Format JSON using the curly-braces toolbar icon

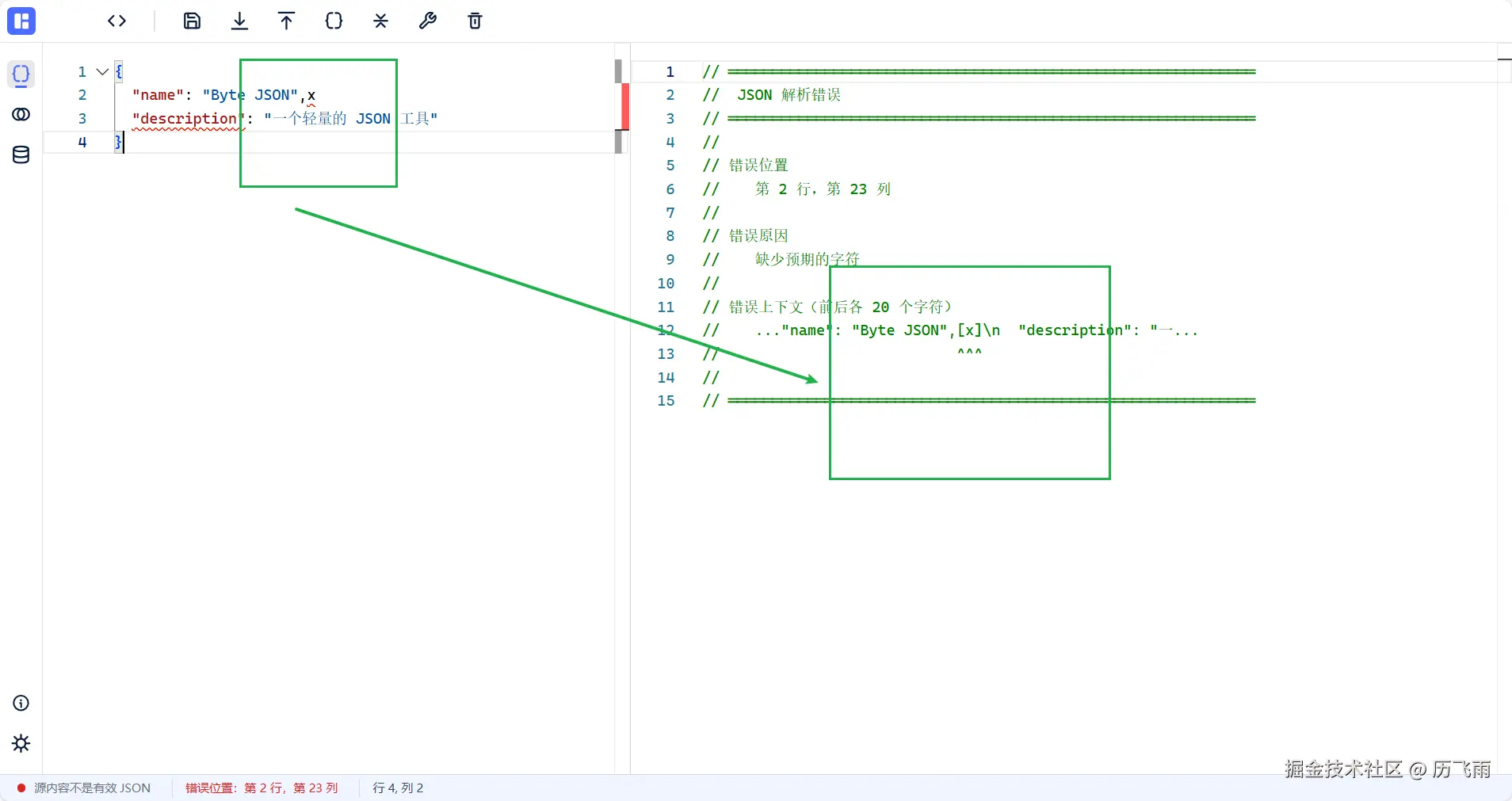click(334, 21)
